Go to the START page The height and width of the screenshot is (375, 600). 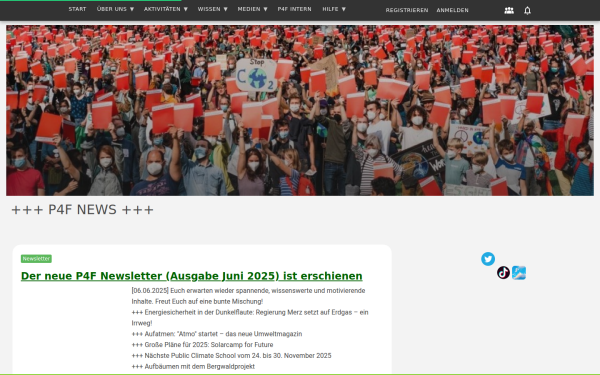click(x=77, y=9)
